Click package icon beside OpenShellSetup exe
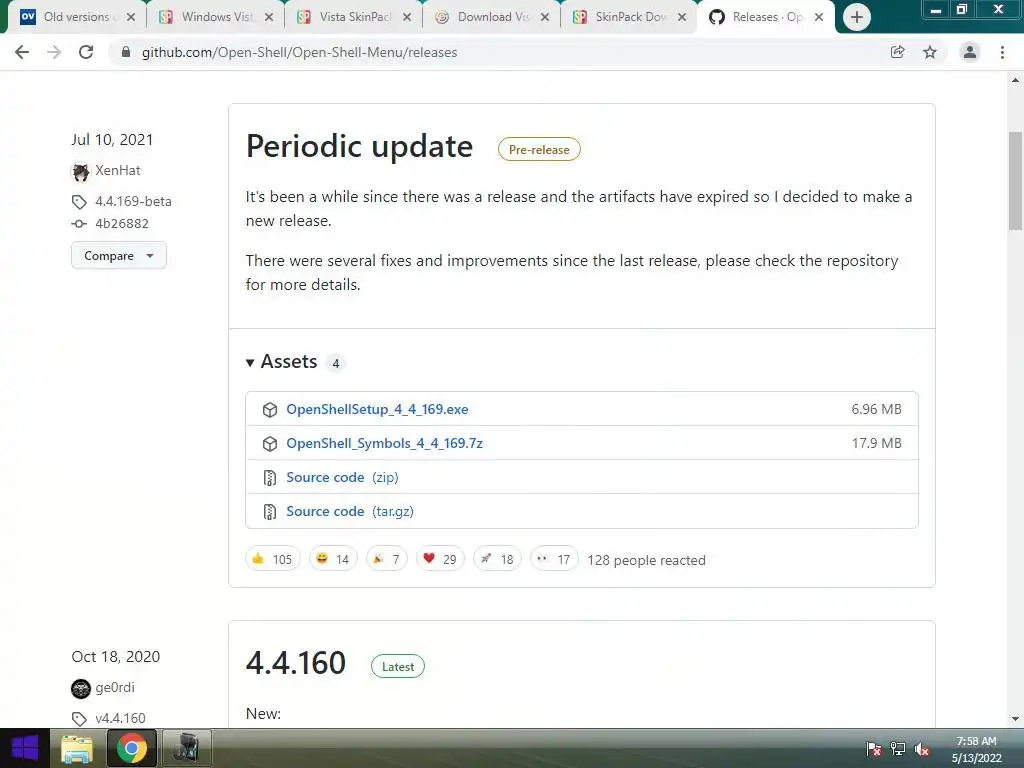The width and height of the screenshot is (1024, 768). coord(270,409)
